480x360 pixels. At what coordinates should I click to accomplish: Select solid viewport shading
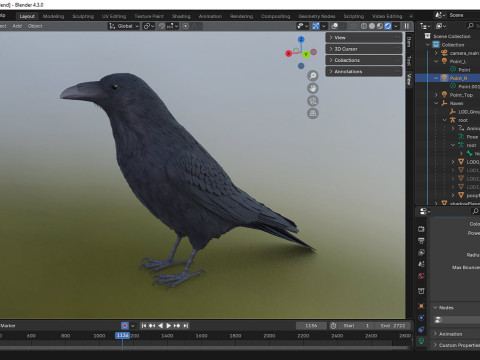click(372, 26)
